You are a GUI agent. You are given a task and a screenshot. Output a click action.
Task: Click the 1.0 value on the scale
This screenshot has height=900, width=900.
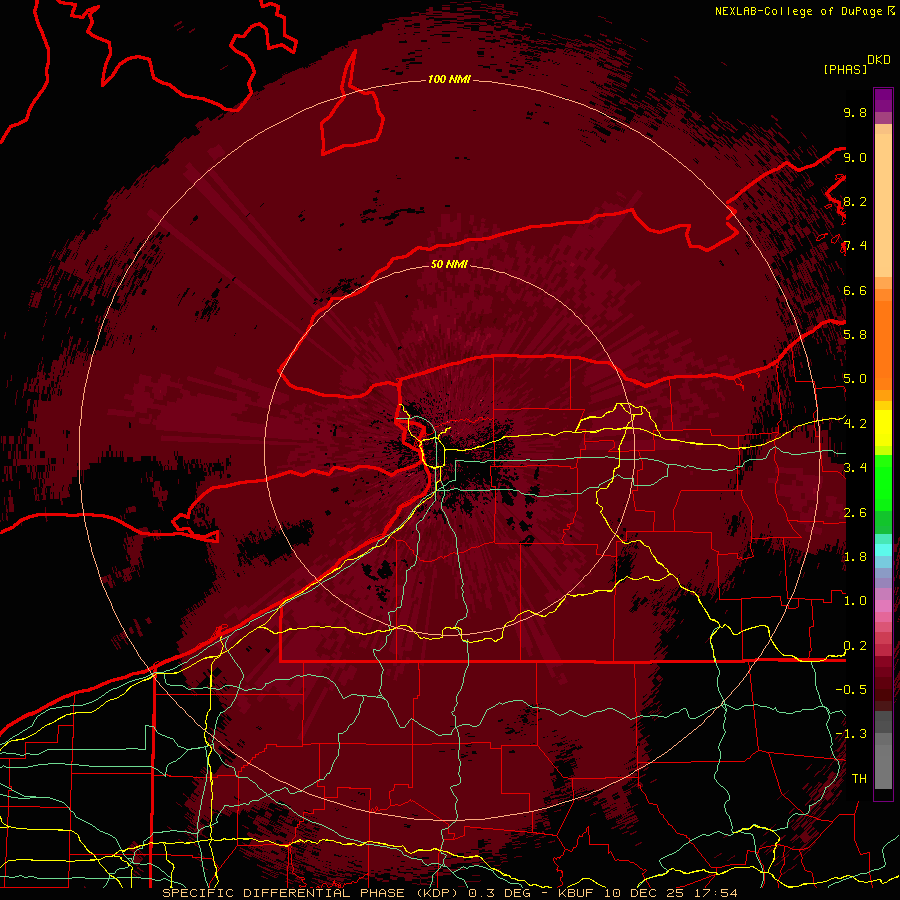[855, 601]
